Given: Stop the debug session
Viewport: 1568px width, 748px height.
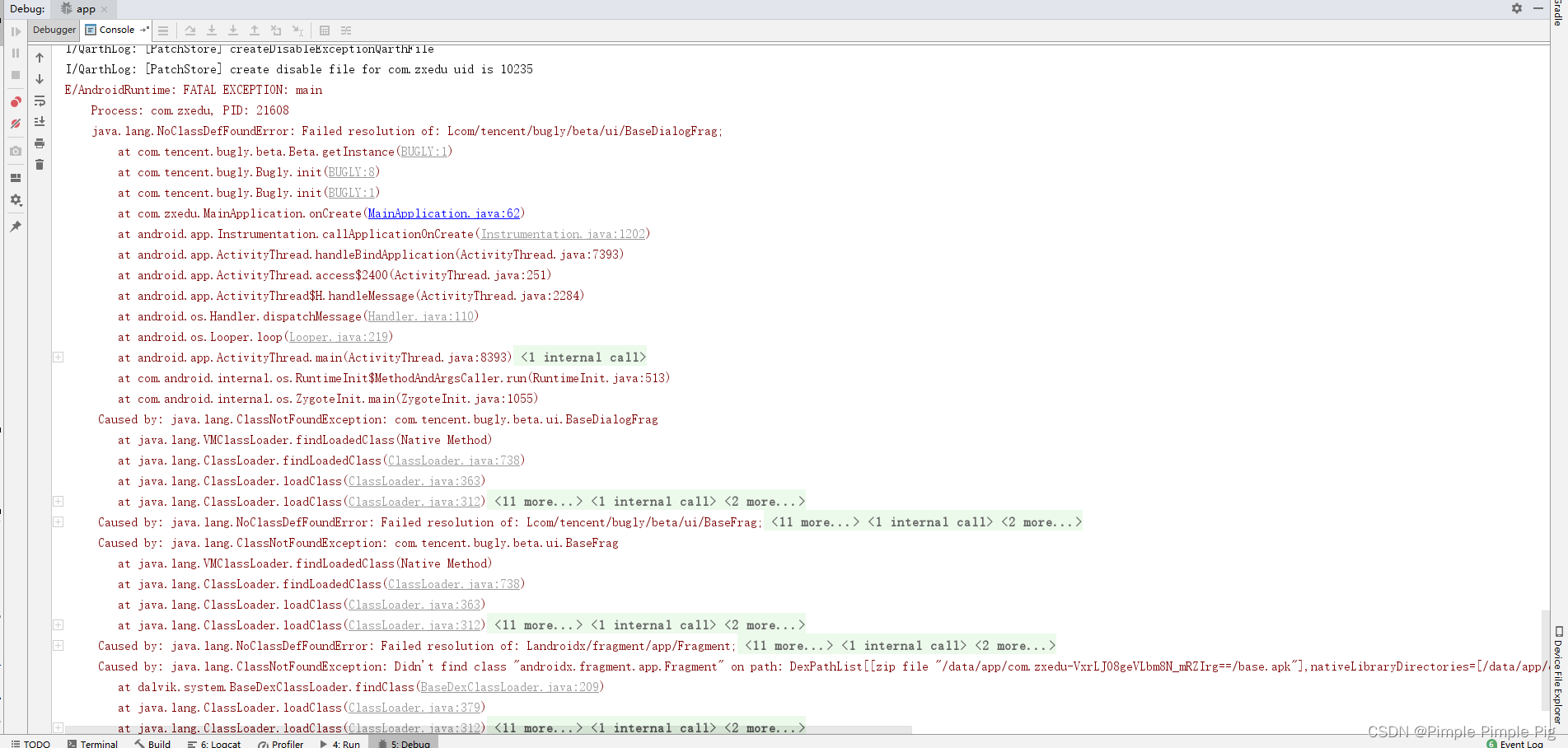Looking at the screenshot, I should [16, 75].
